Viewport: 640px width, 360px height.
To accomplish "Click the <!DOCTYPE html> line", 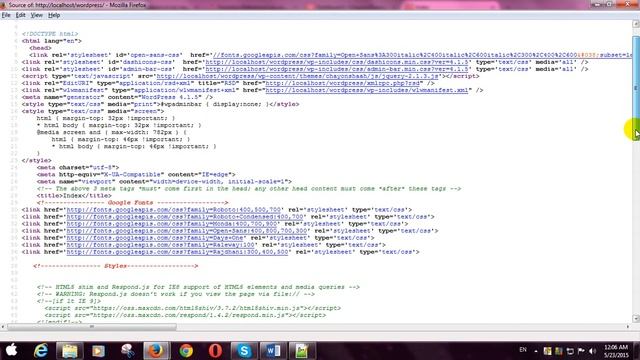I will [x=50, y=34].
